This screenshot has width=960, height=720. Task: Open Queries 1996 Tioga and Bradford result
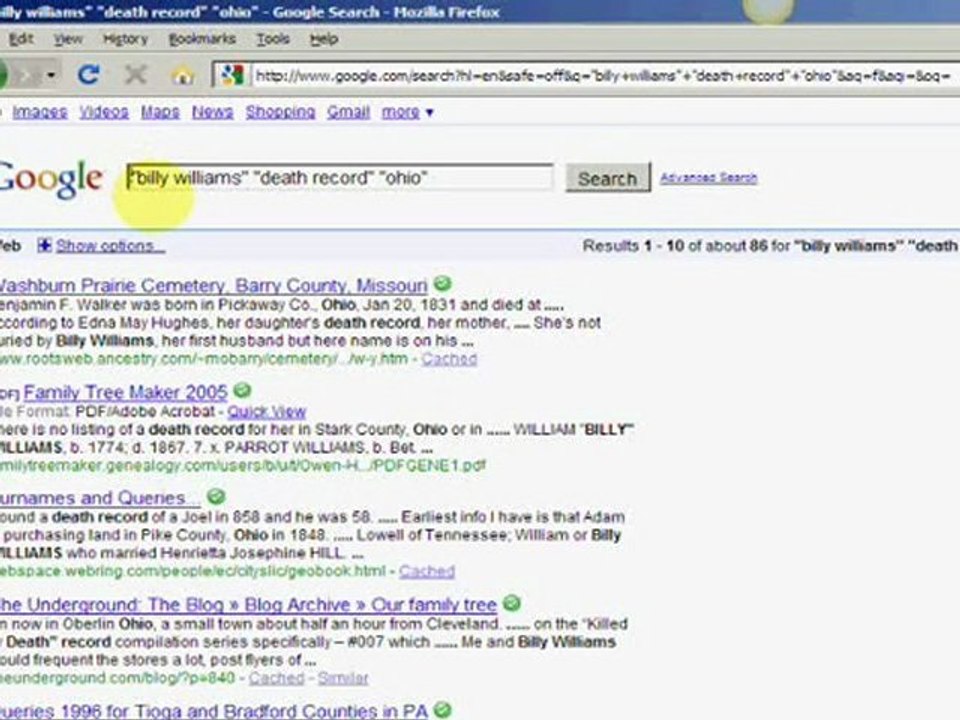coord(213,711)
